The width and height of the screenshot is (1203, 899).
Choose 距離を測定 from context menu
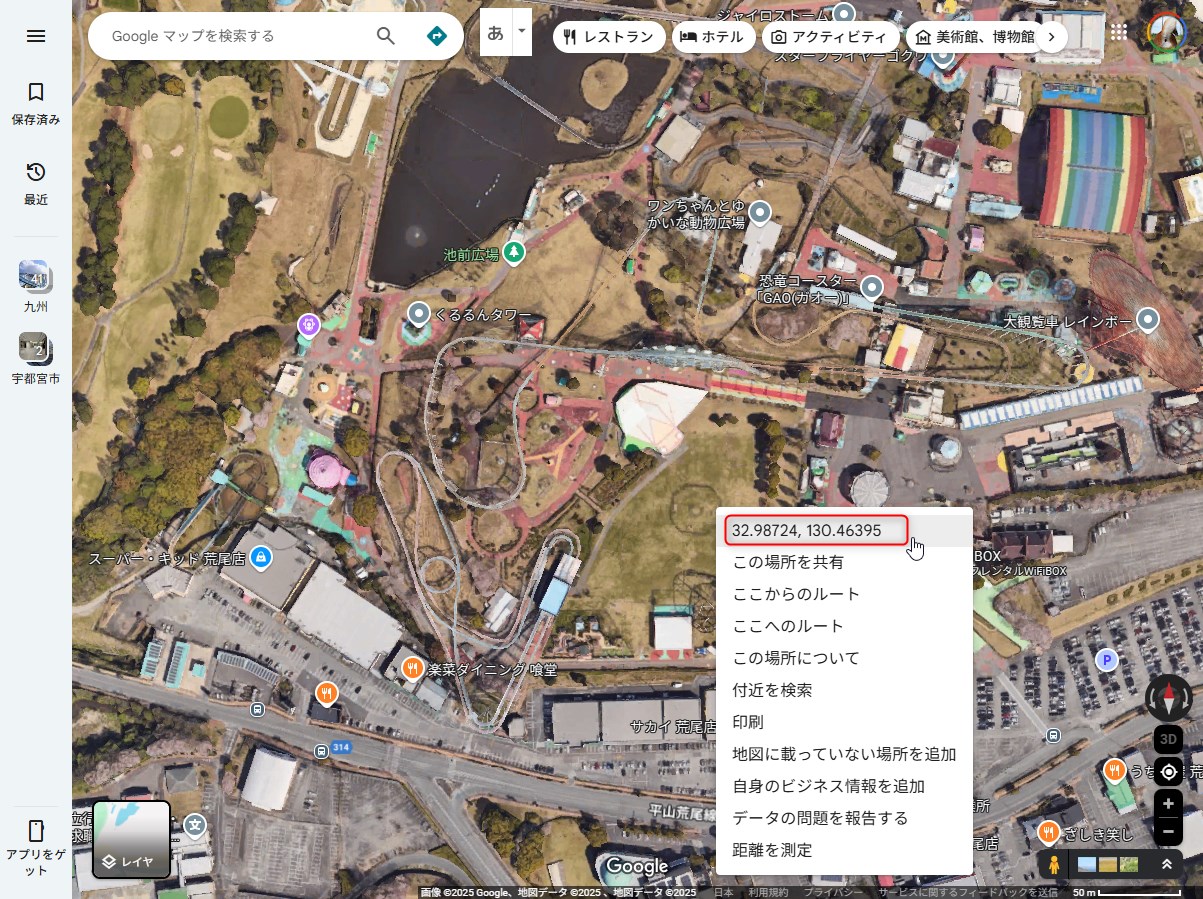point(772,850)
